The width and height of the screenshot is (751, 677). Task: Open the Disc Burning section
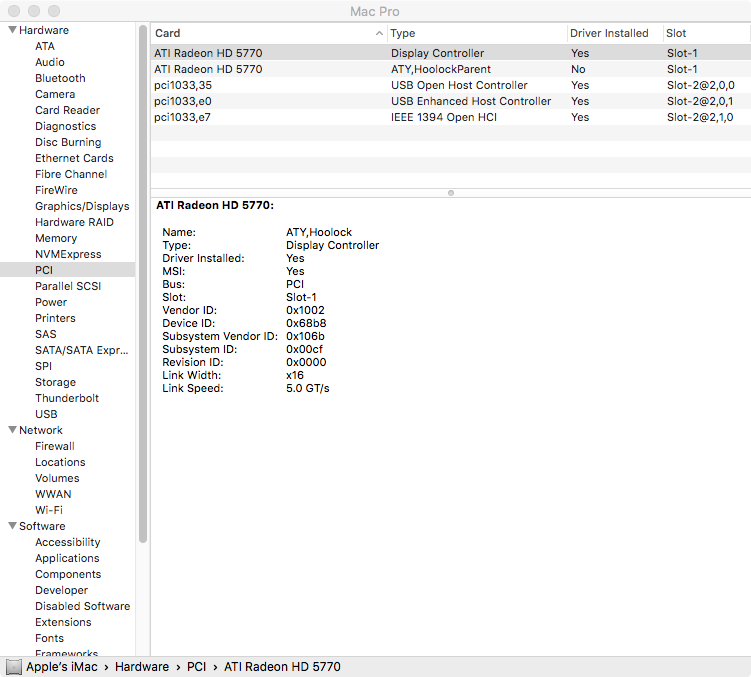pyautogui.click(x=68, y=142)
